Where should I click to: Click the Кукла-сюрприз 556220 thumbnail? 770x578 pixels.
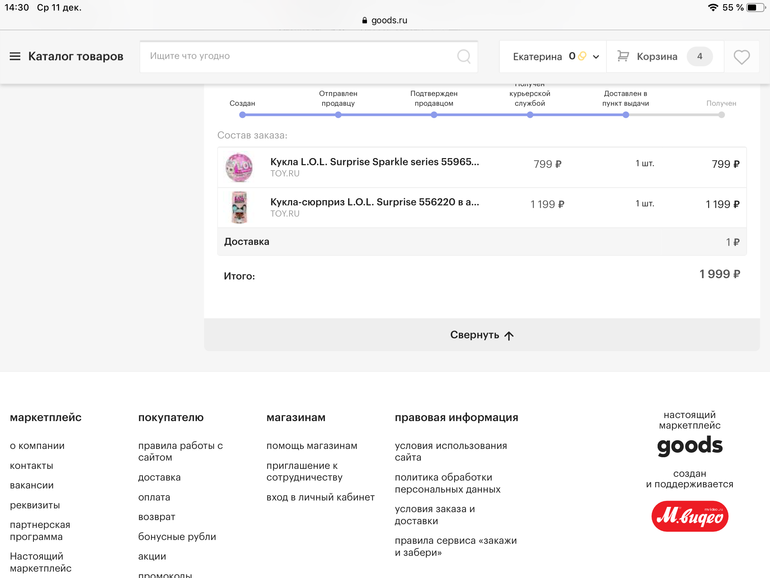pos(239,207)
